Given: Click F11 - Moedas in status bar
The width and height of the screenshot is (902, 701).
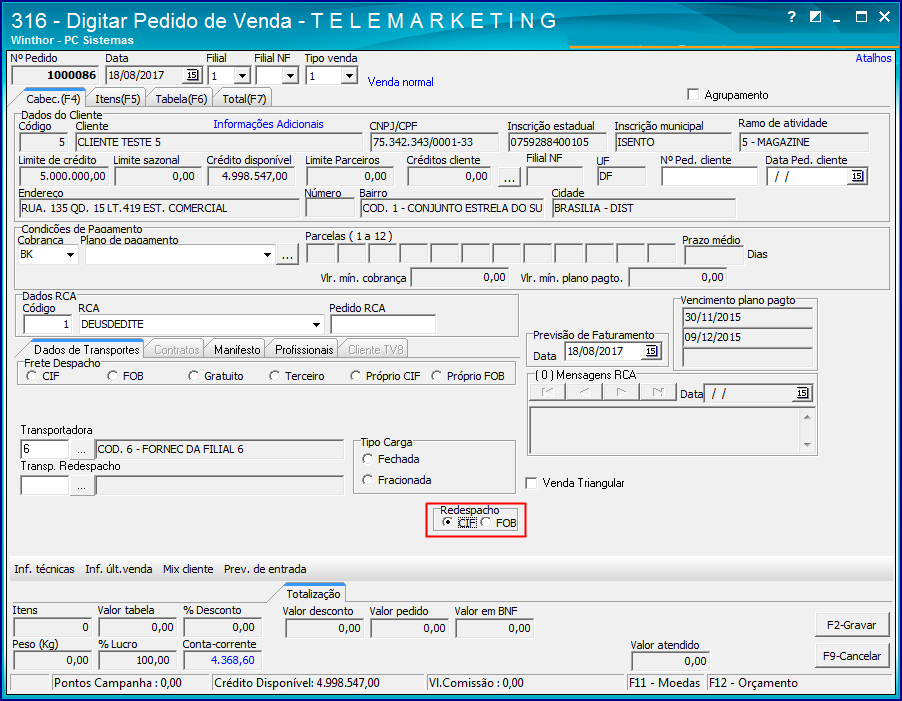Looking at the screenshot, I should 664,683.
